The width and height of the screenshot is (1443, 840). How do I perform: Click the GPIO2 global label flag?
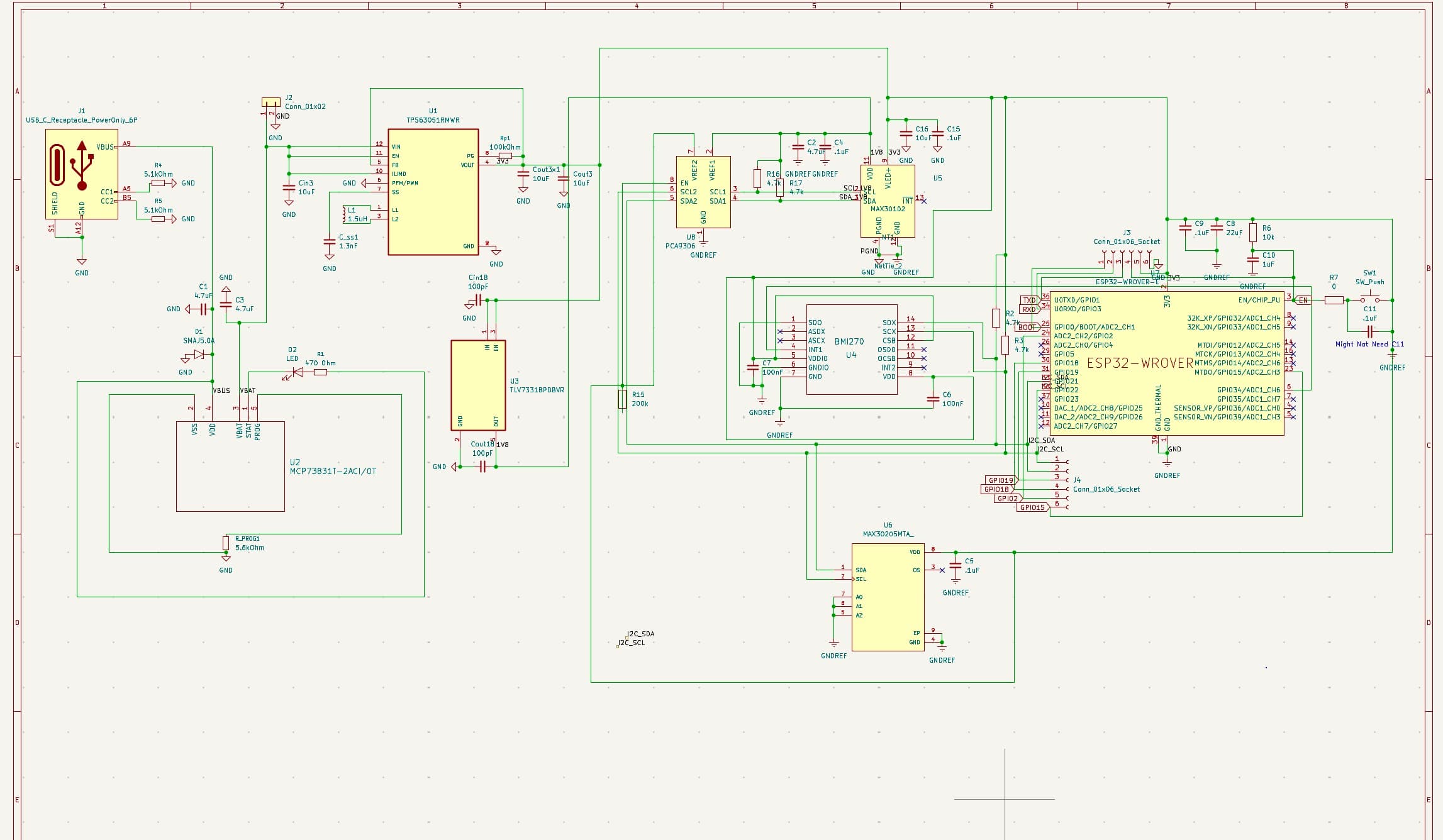[x=1008, y=499]
